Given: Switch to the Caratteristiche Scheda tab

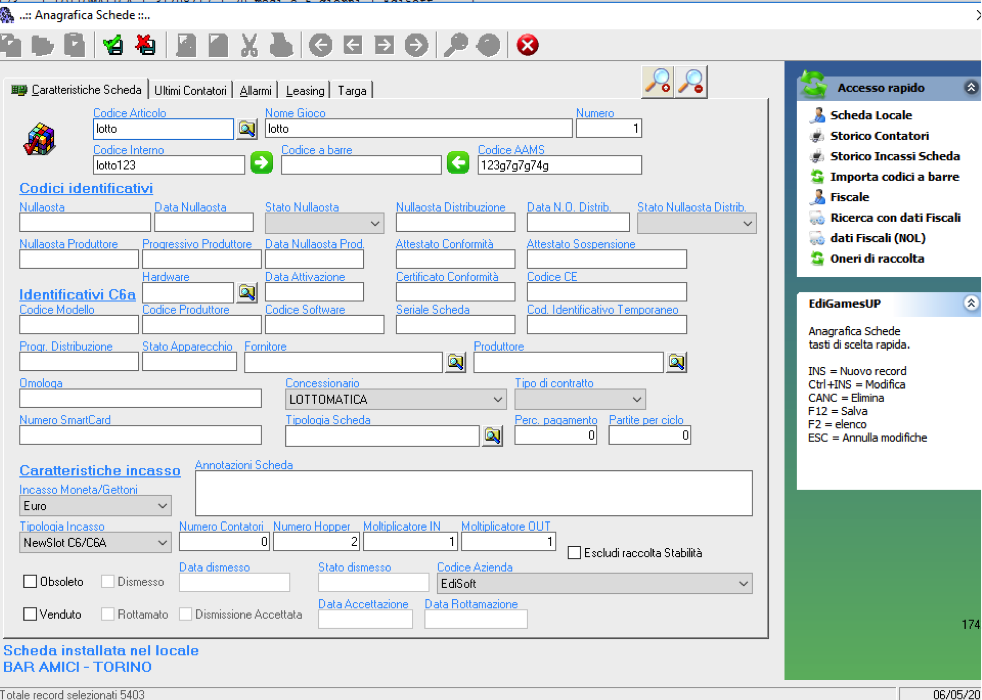Looking at the screenshot, I should (x=76, y=90).
